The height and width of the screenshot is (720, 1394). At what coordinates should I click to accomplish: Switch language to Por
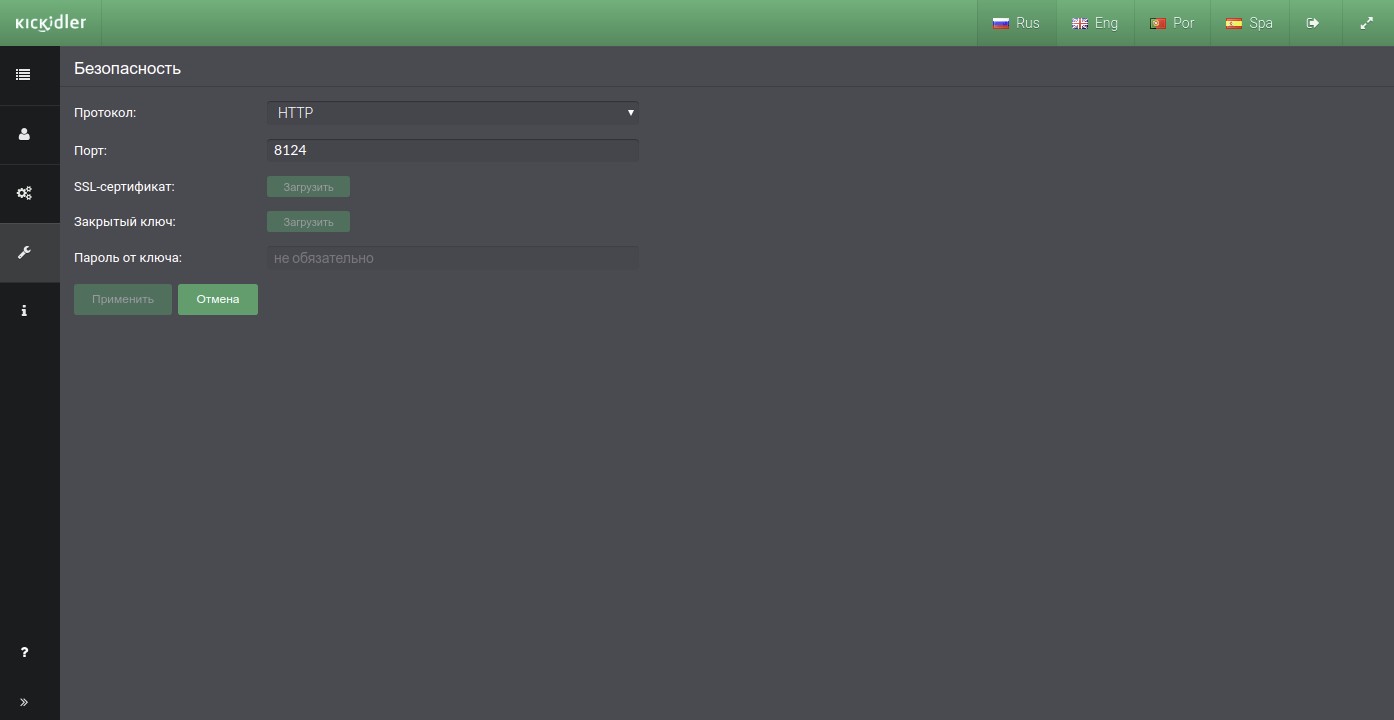1172,23
